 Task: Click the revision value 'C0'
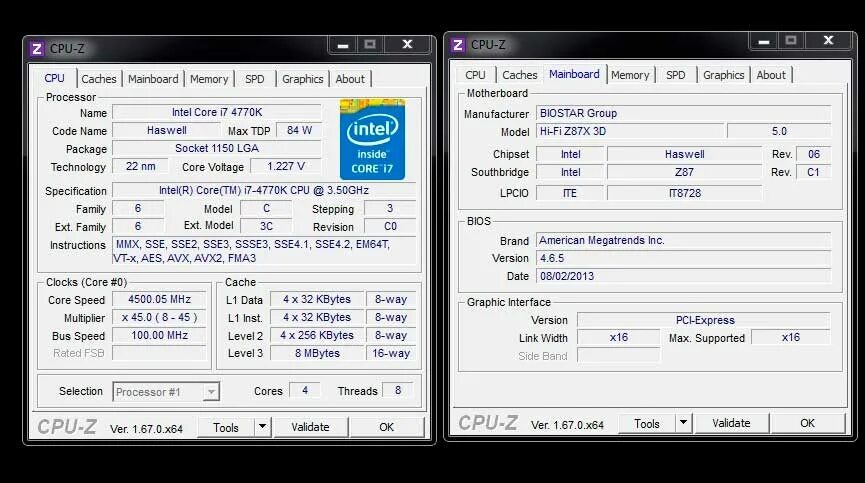[x=390, y=227]
